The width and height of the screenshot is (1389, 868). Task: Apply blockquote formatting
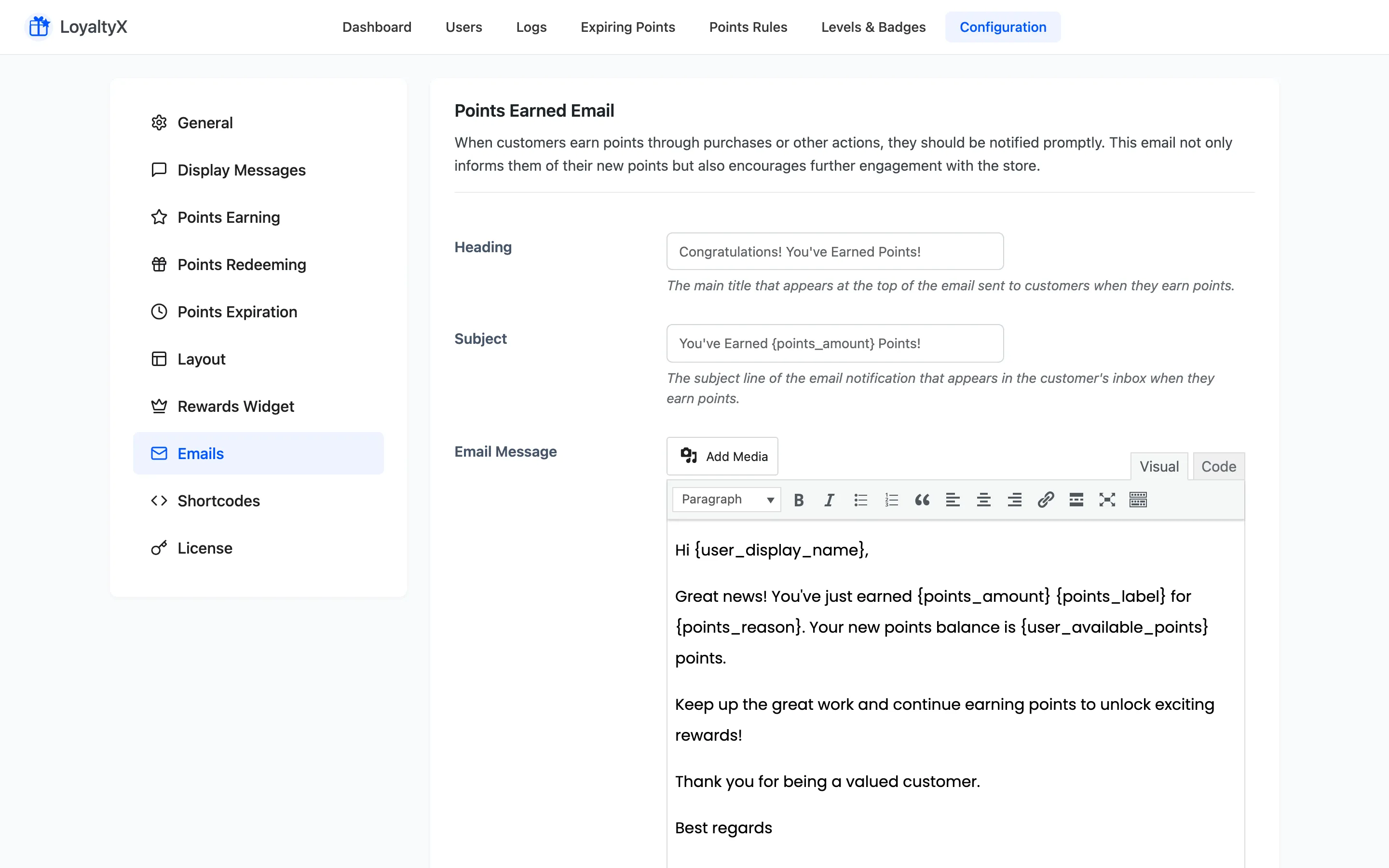tap(922, 500)
